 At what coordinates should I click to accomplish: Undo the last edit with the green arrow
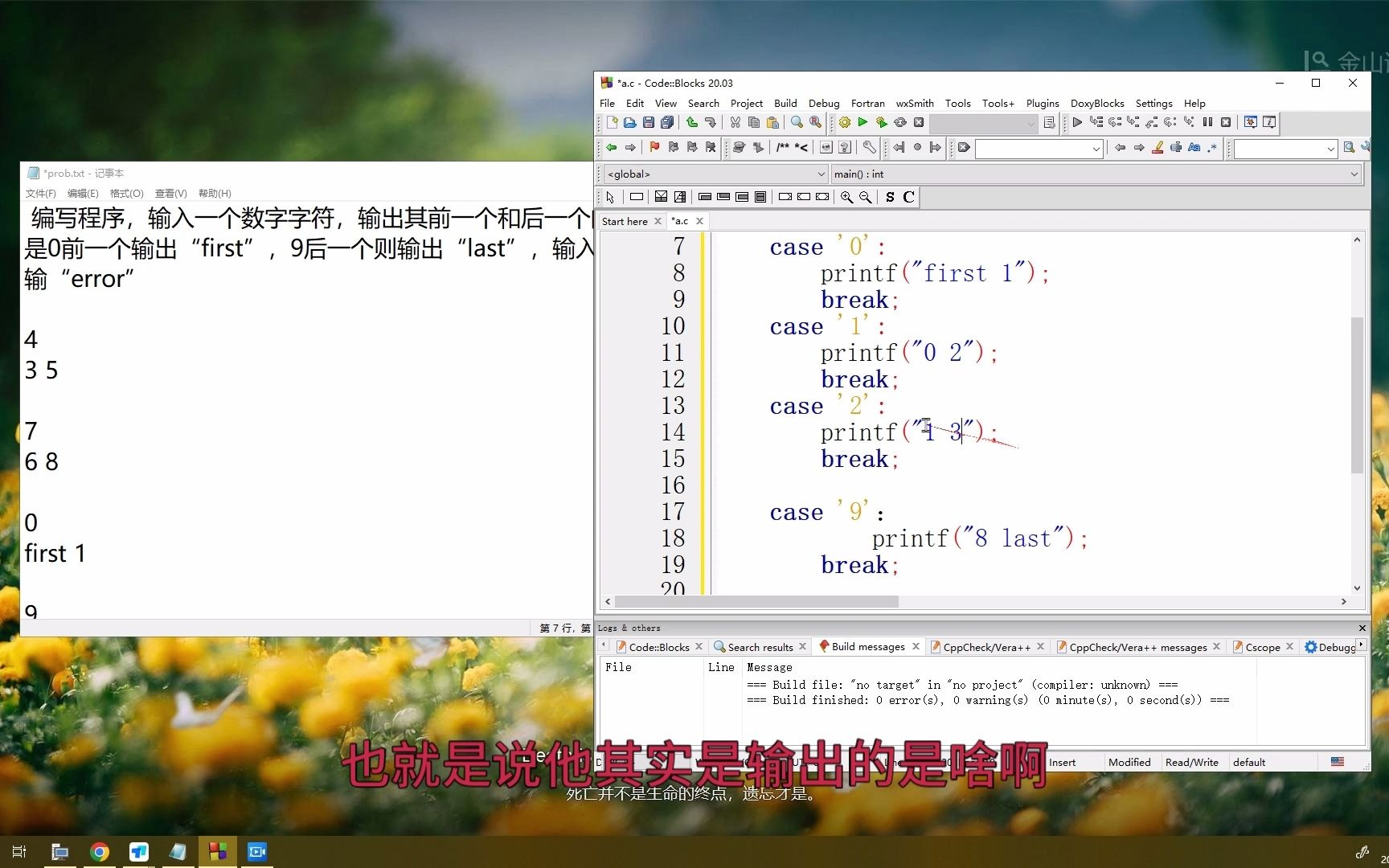[x=691, y=123]
